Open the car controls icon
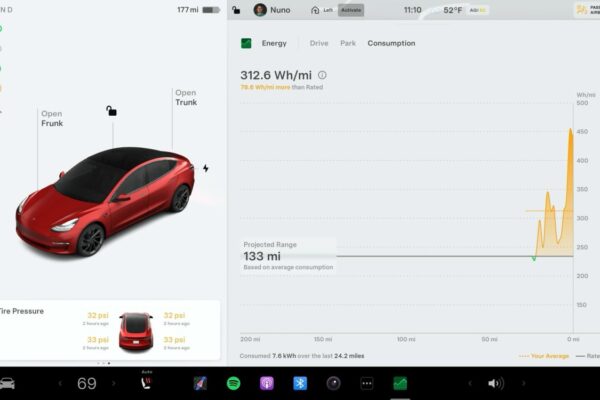The image size is (600, 400). (7, 383)
